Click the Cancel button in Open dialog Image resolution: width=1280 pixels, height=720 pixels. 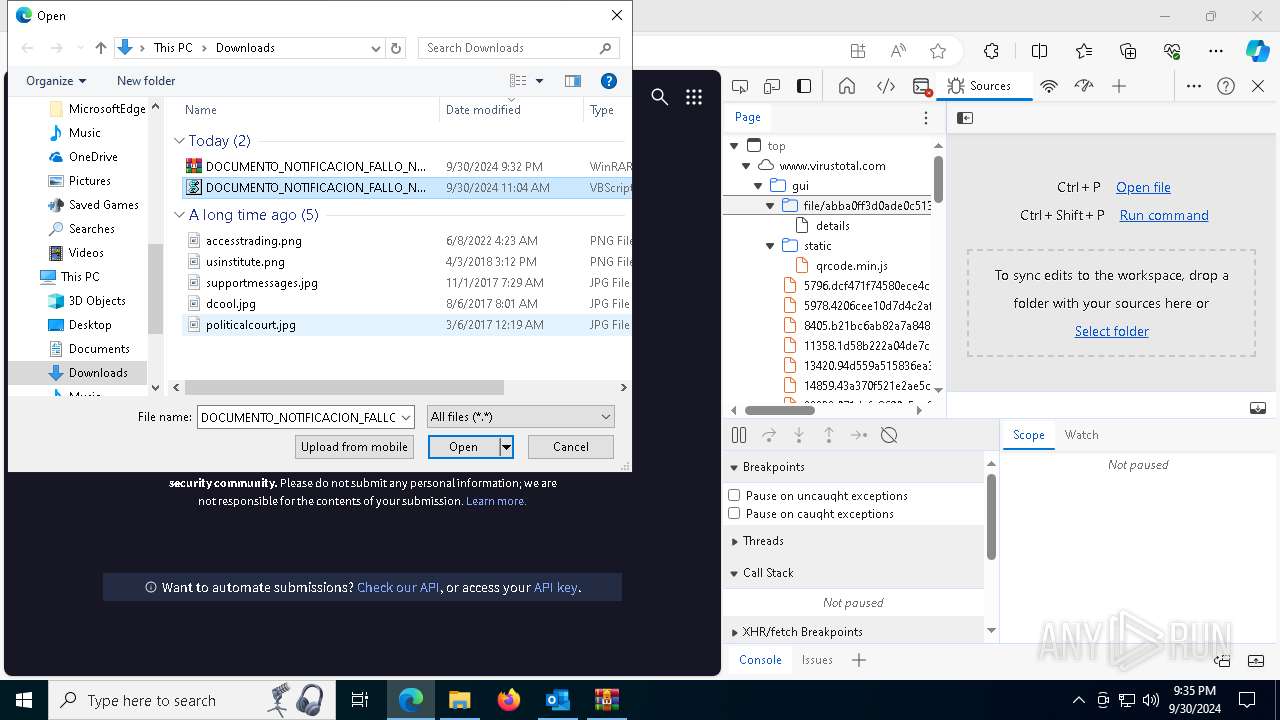(571, 447)
